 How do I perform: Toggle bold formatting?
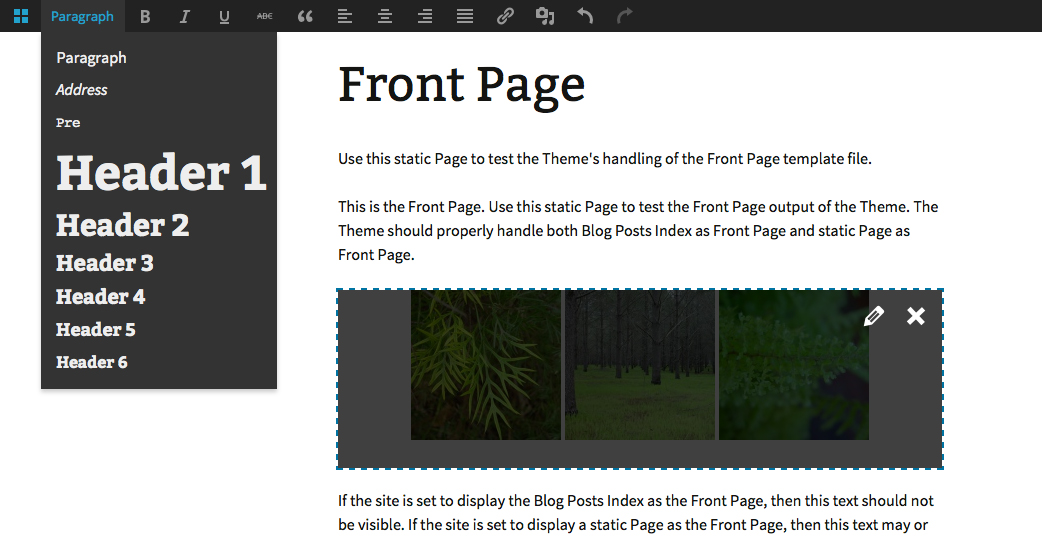pyautogui.click(x=145, y=17)
